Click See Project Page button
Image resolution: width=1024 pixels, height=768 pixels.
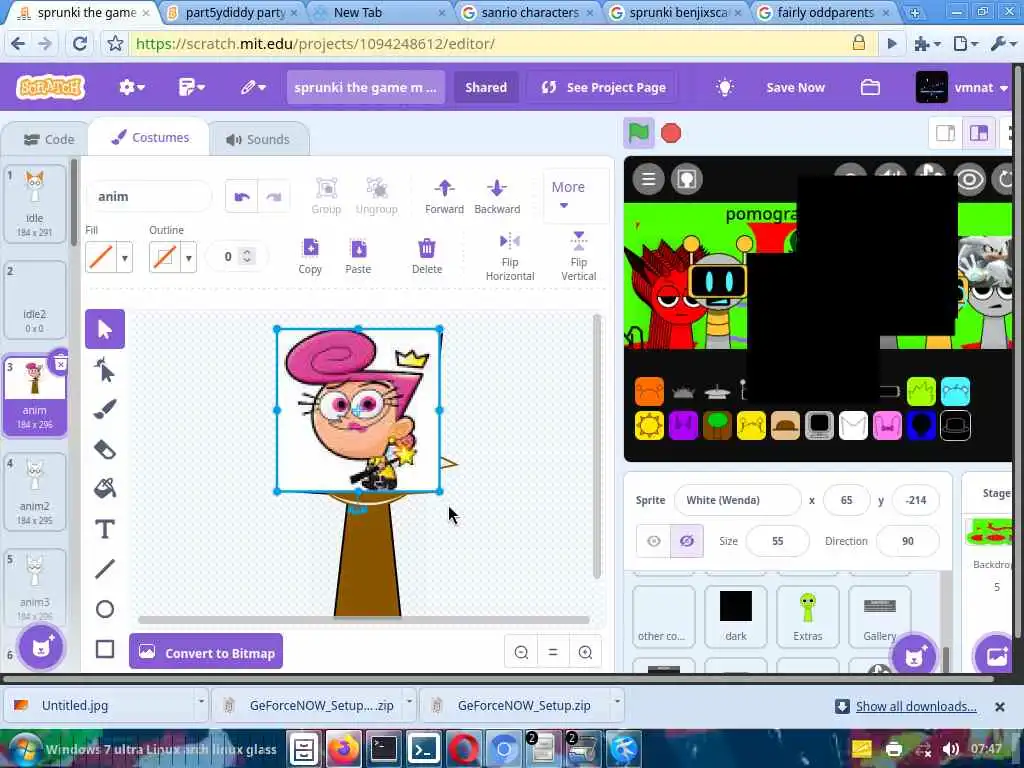coord(603,88)
